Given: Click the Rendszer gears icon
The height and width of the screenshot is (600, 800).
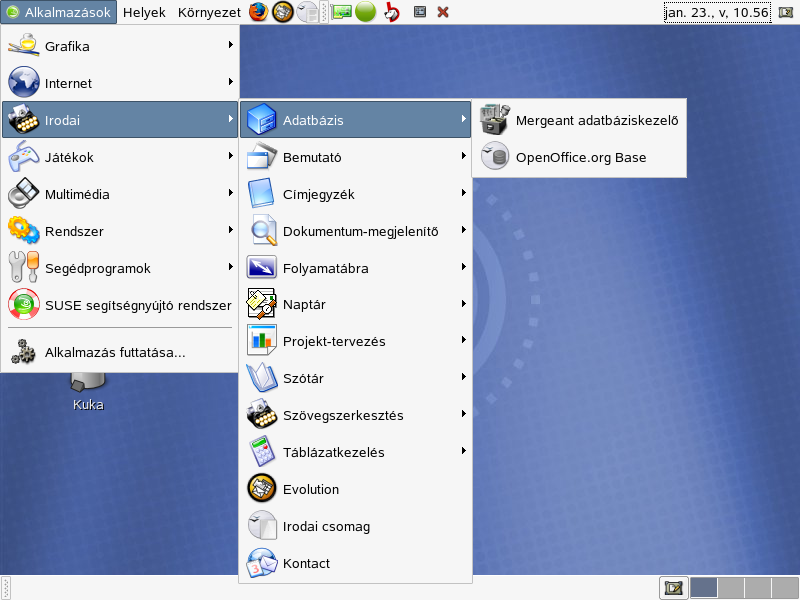Looking at the screenshot, I should coord(23,230).
